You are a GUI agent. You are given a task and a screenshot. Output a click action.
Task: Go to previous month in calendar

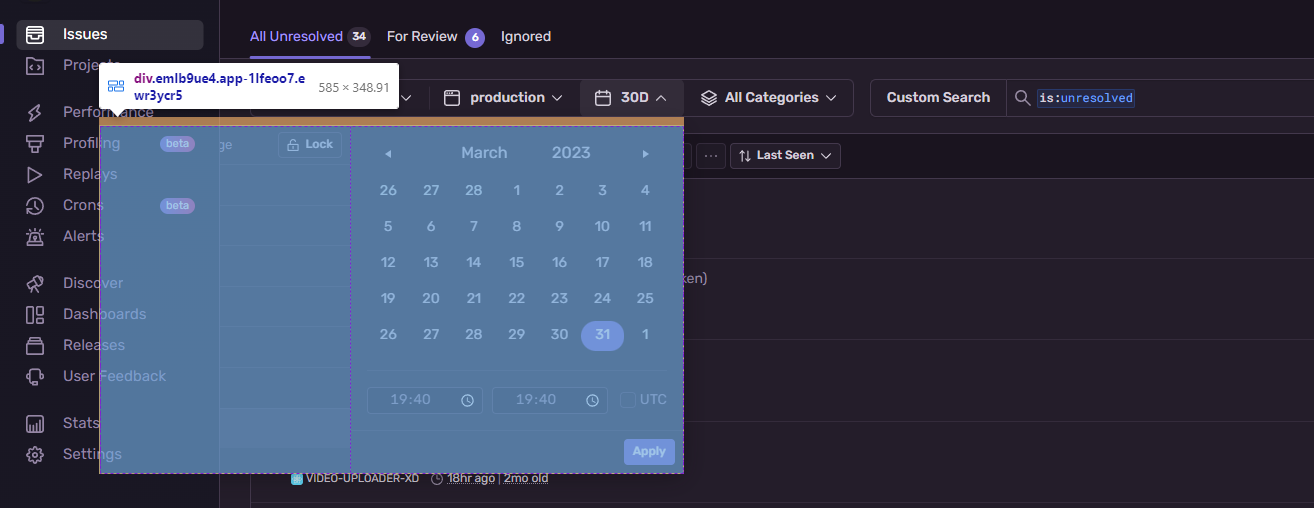click(388, 153)
